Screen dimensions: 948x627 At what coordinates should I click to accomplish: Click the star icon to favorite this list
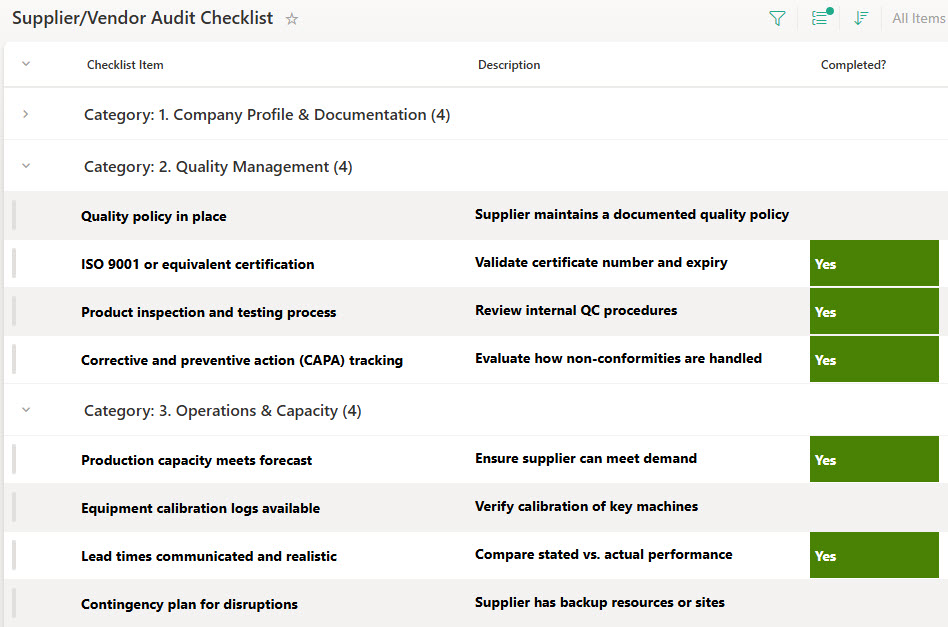click(x=292, y=19)
